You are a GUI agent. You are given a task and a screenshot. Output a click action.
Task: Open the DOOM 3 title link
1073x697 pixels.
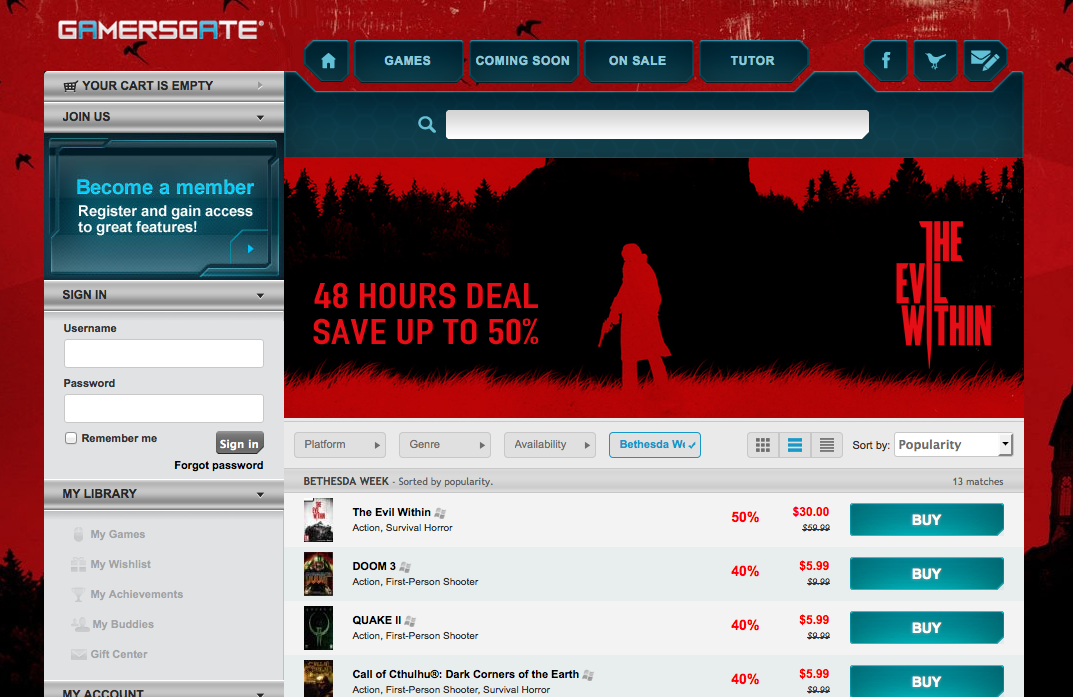[x=374, y=566]
